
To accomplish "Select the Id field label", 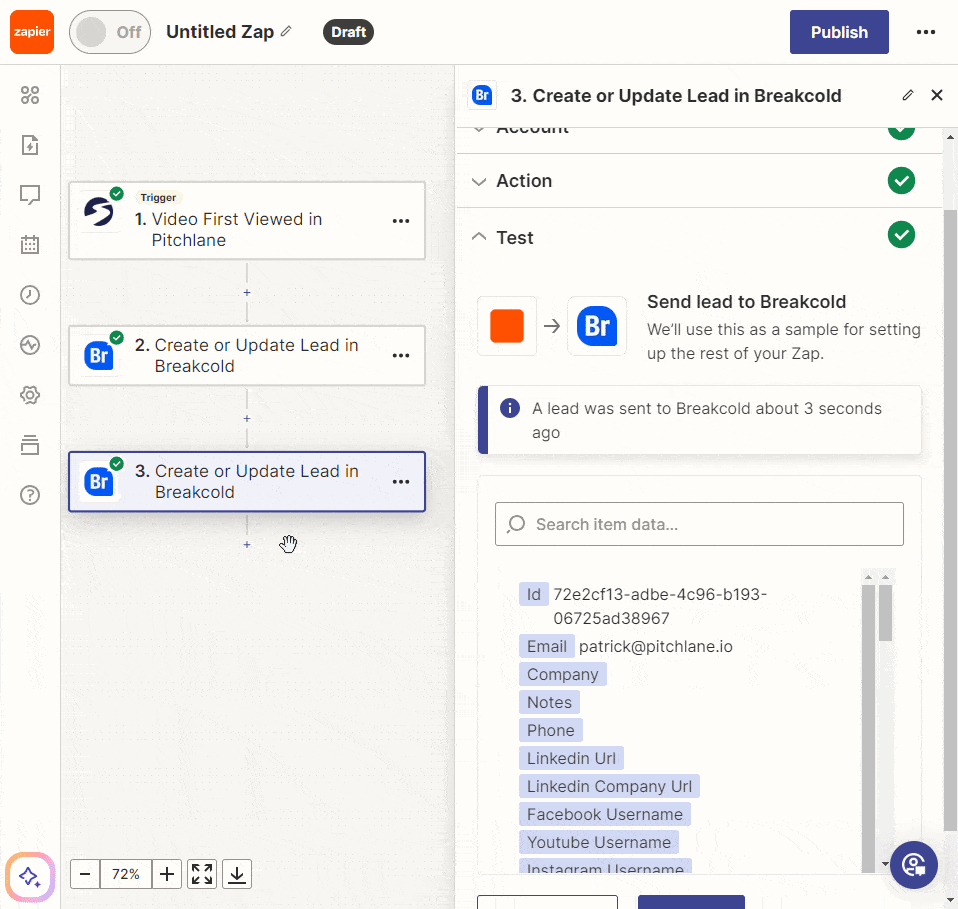I will (x=534, y=594).
